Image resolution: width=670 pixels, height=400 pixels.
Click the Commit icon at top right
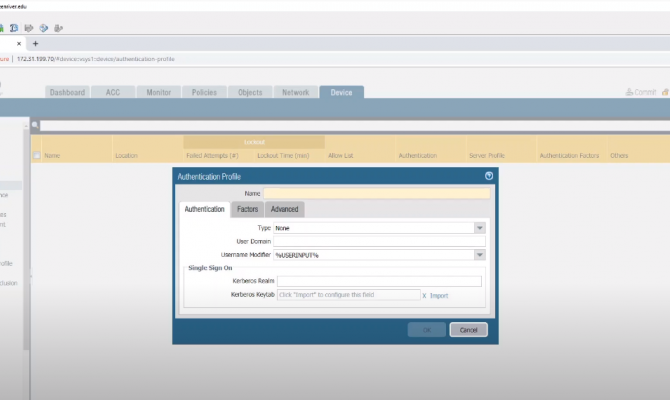point(629,92)
